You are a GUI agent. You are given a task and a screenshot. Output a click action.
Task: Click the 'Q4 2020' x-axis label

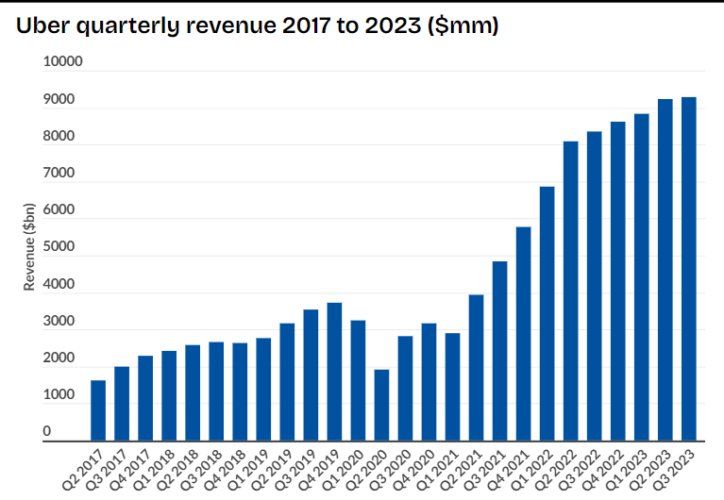coord(414,469)
